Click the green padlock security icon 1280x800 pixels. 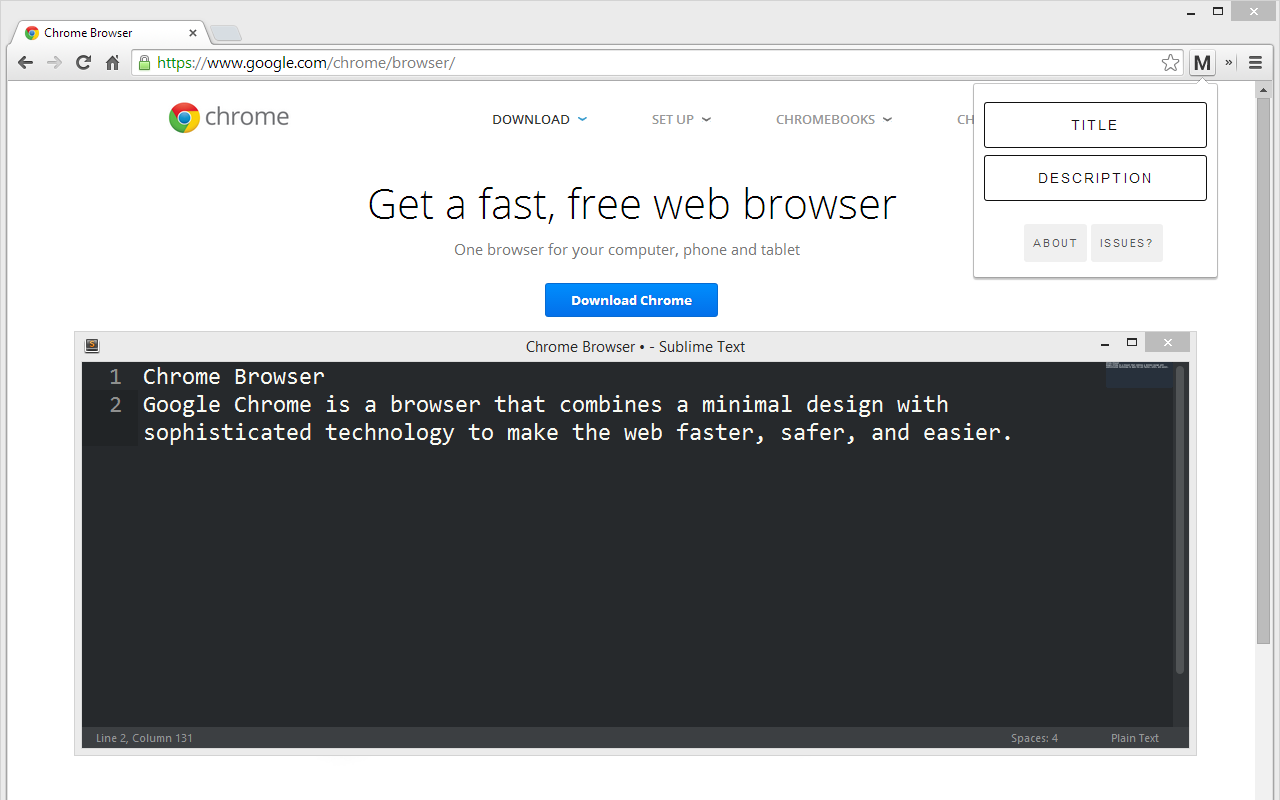click(145, 63)
